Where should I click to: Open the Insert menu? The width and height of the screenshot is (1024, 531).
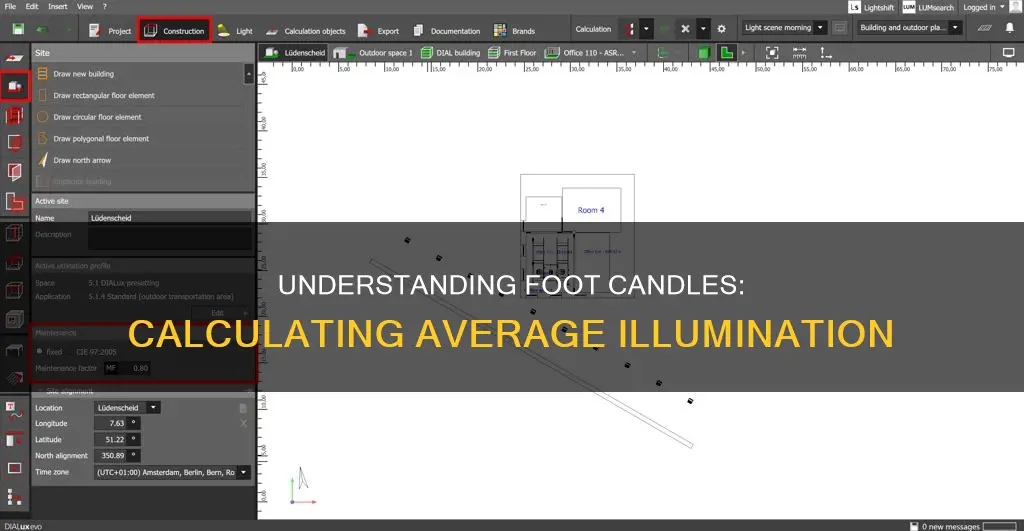[x=57, y=7]
